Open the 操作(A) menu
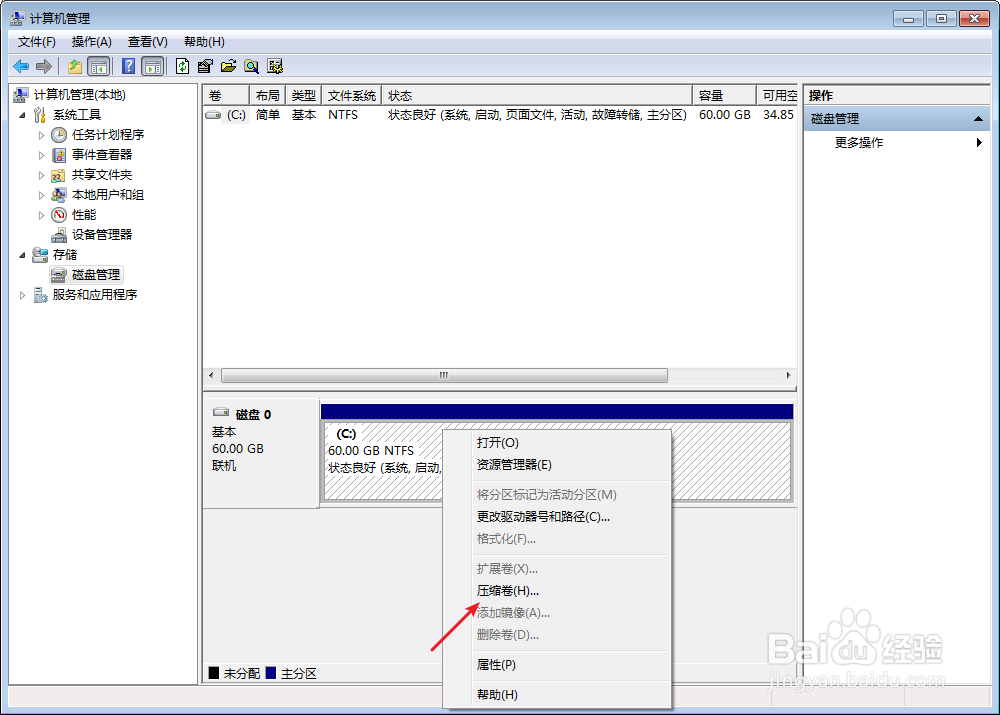This screenshot has height=715, width=1000. tap(92, 42)
